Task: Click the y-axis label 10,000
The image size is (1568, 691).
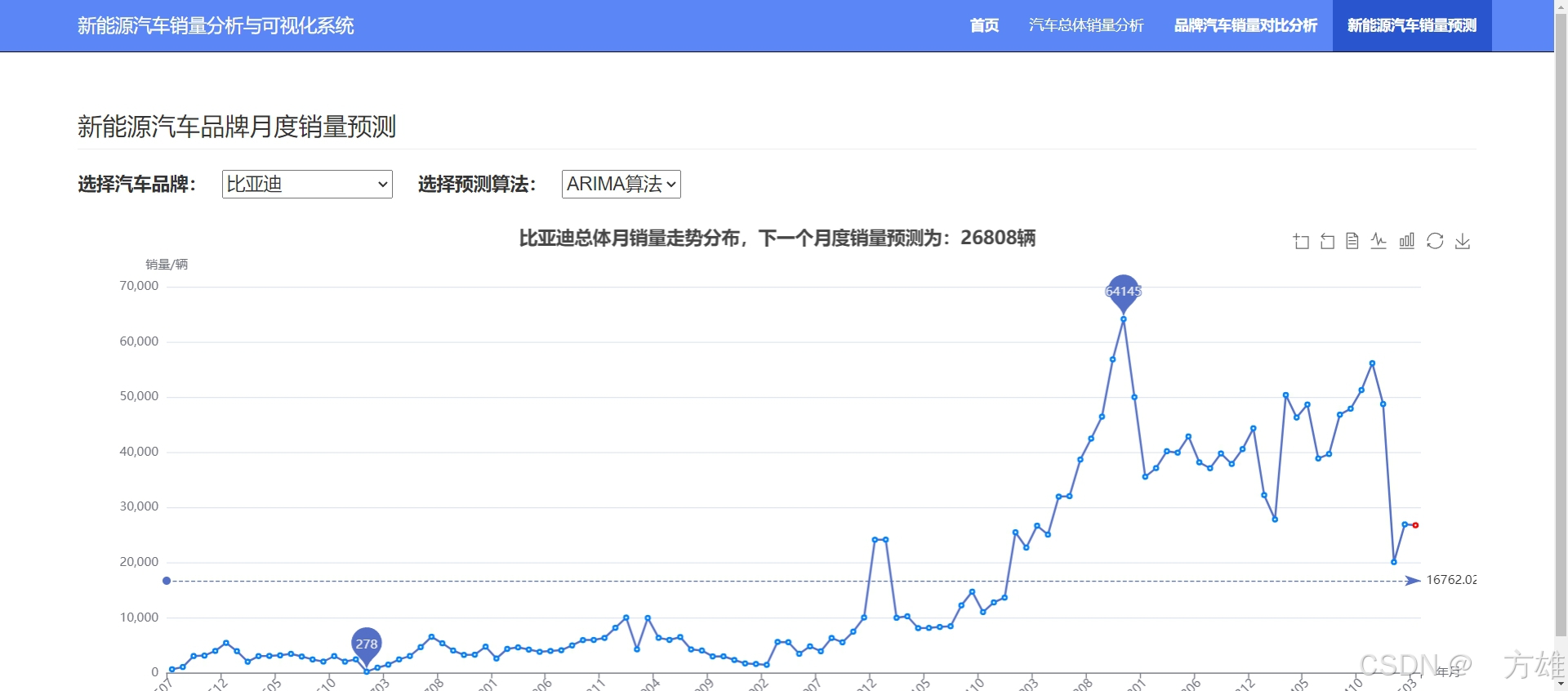Action: pos(139,617)
